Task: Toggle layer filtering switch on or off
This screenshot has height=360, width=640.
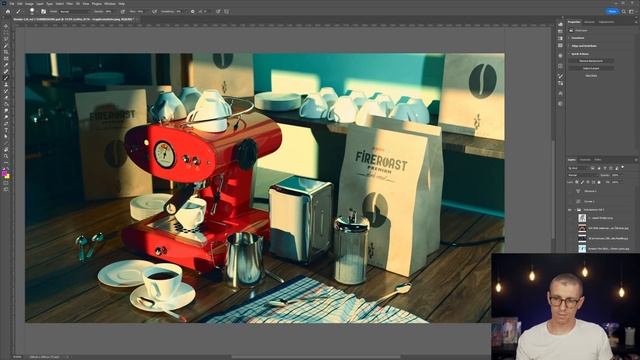Action: pos(622,167)
